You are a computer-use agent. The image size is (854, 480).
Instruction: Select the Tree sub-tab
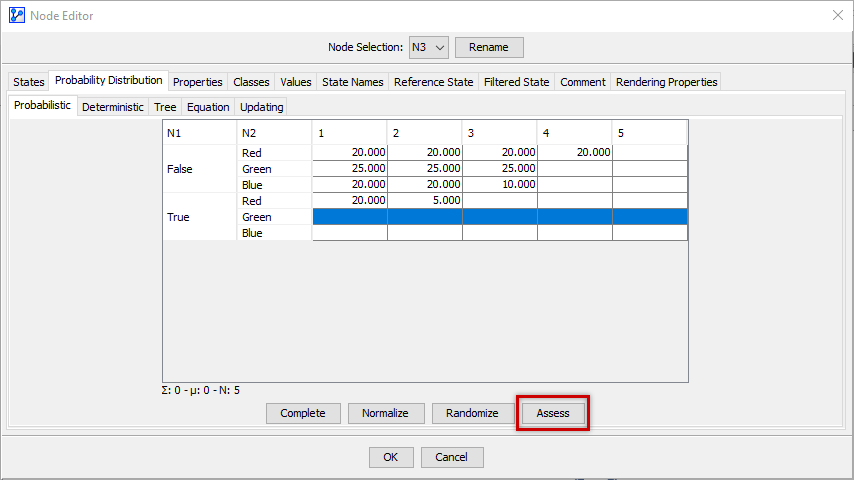(x=165, y=107)
